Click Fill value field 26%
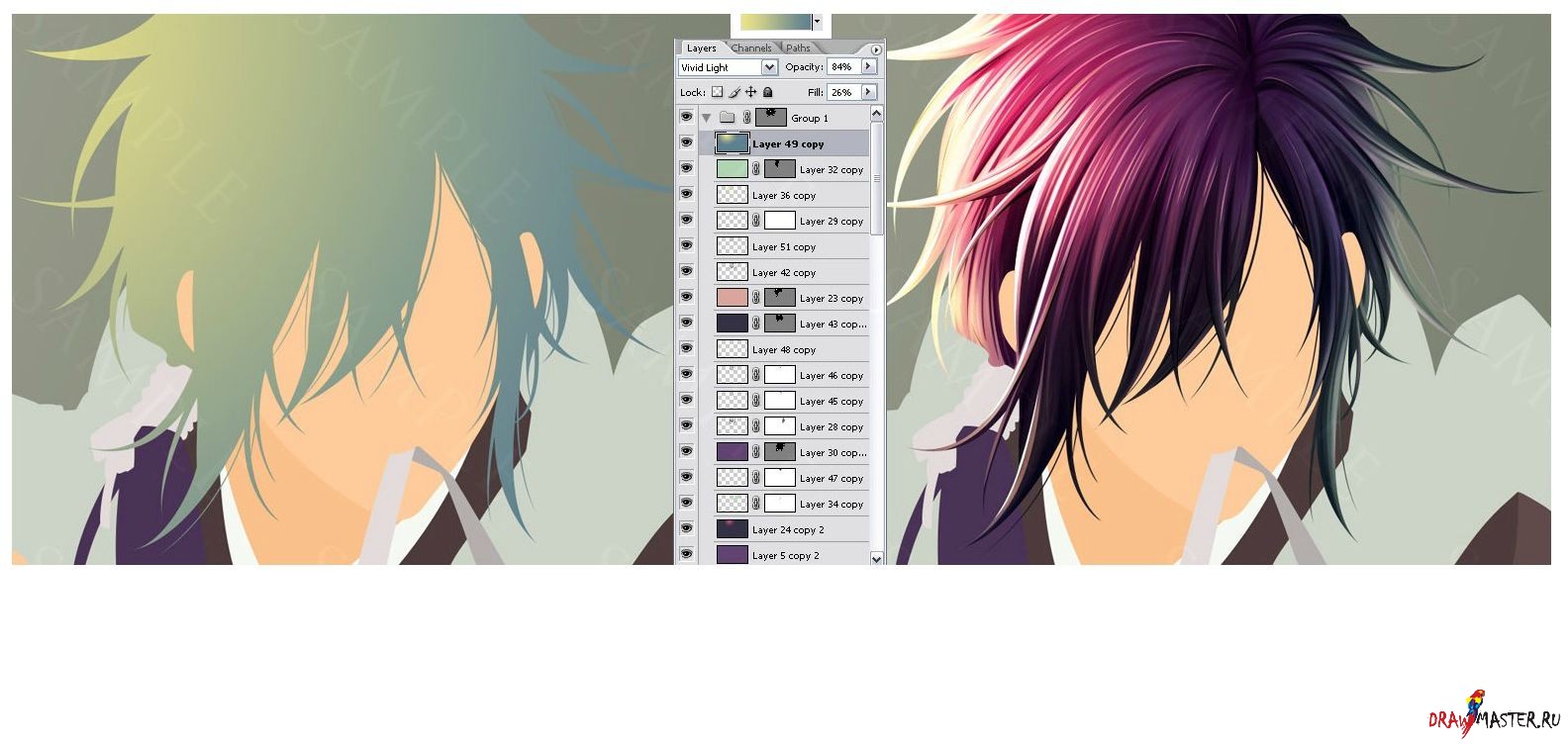Screen dimensions: 1568x746 click(843, 92)
